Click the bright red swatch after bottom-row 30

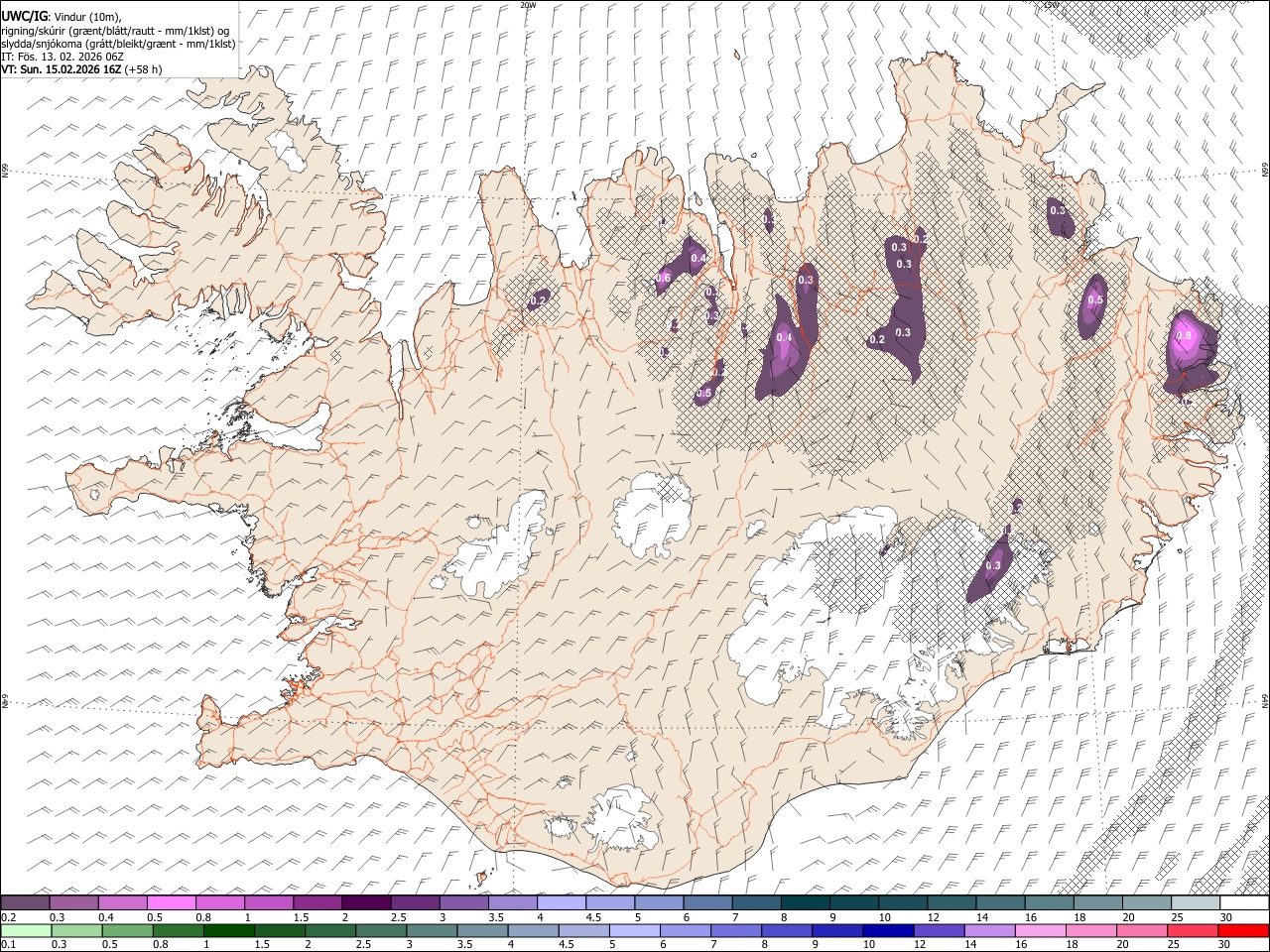[1242, 931]
